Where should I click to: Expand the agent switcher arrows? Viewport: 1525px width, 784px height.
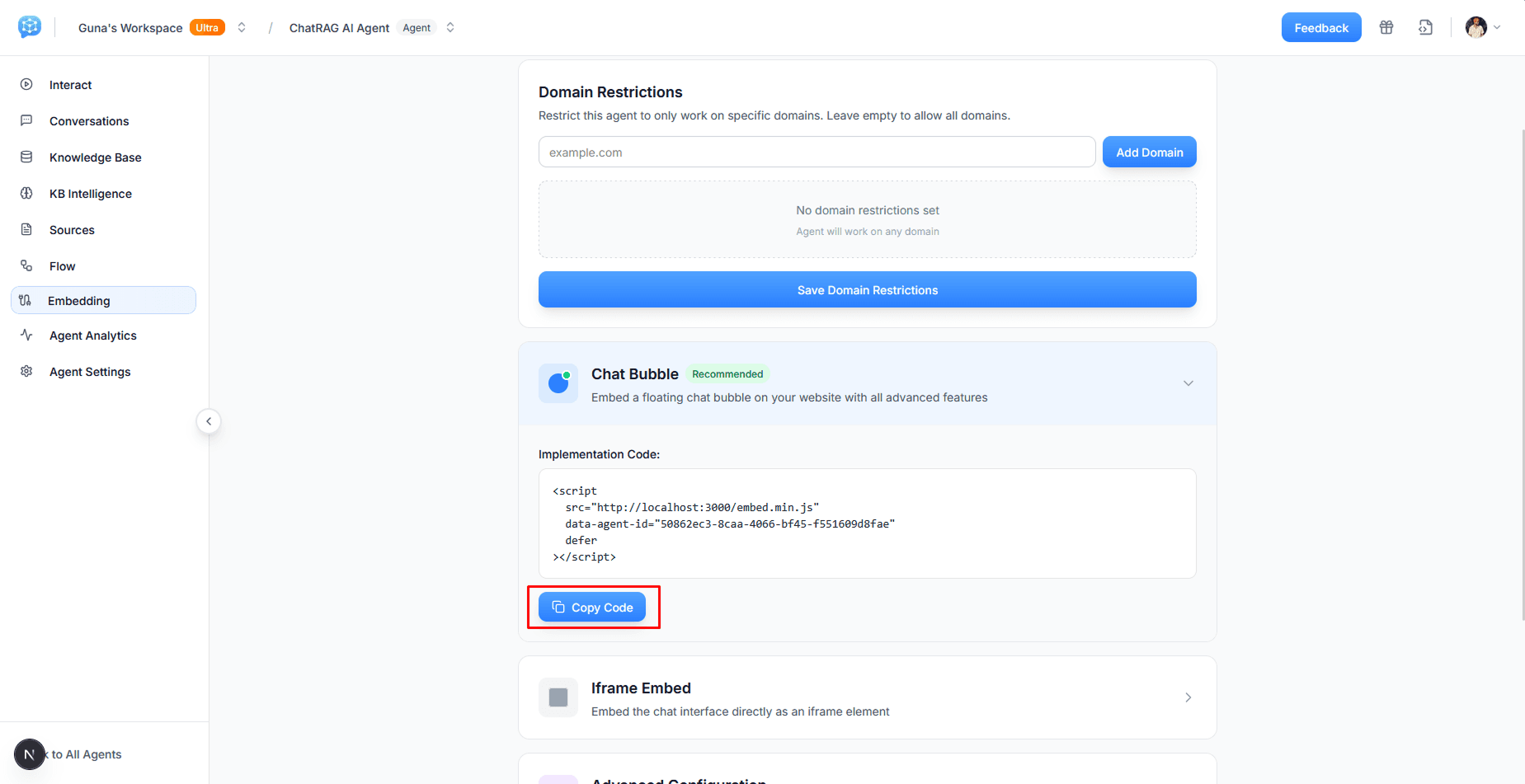(x=450, y=27)
